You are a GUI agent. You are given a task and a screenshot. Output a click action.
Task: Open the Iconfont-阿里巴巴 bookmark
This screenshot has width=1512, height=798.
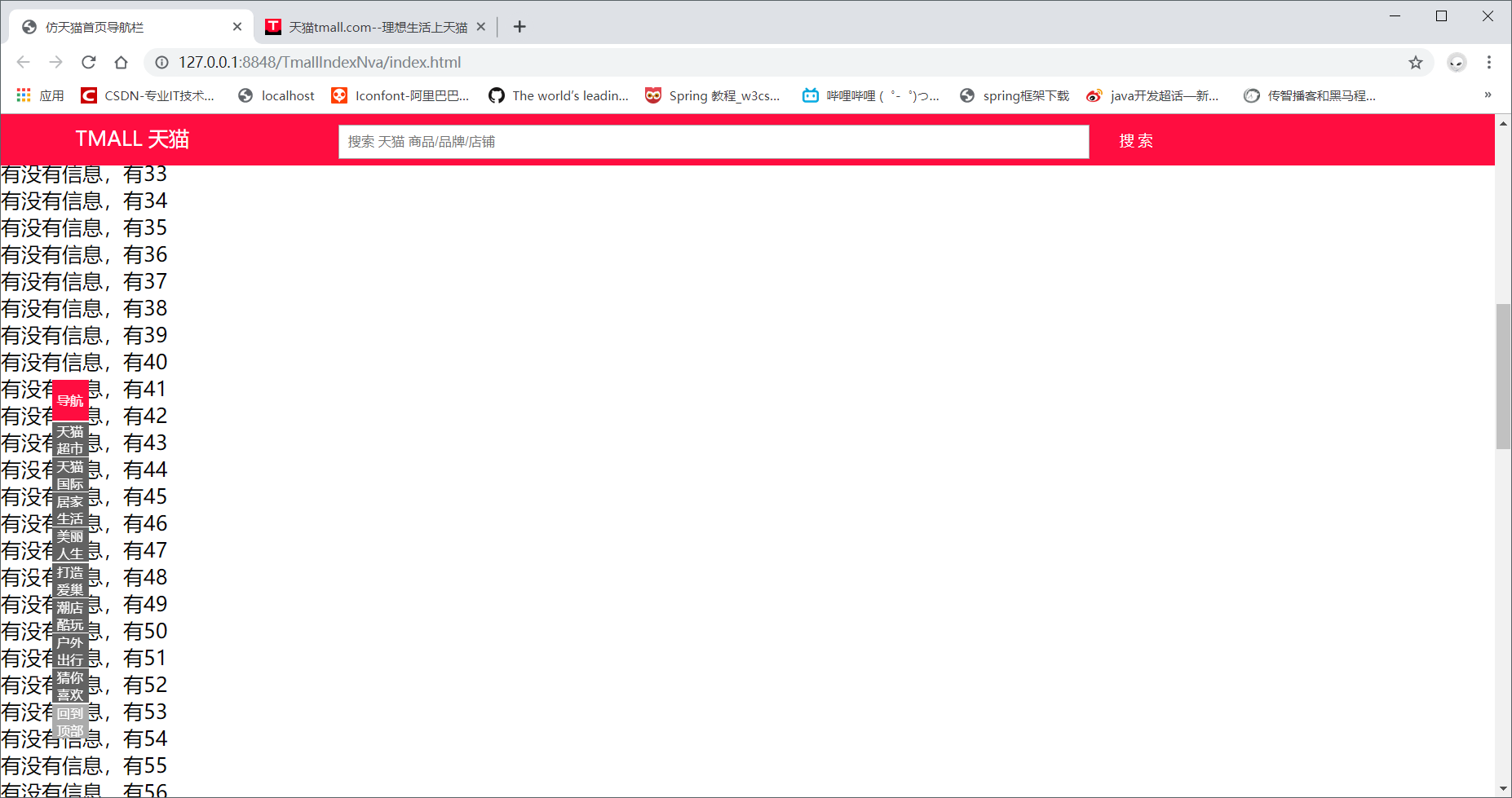pos(400,95)
